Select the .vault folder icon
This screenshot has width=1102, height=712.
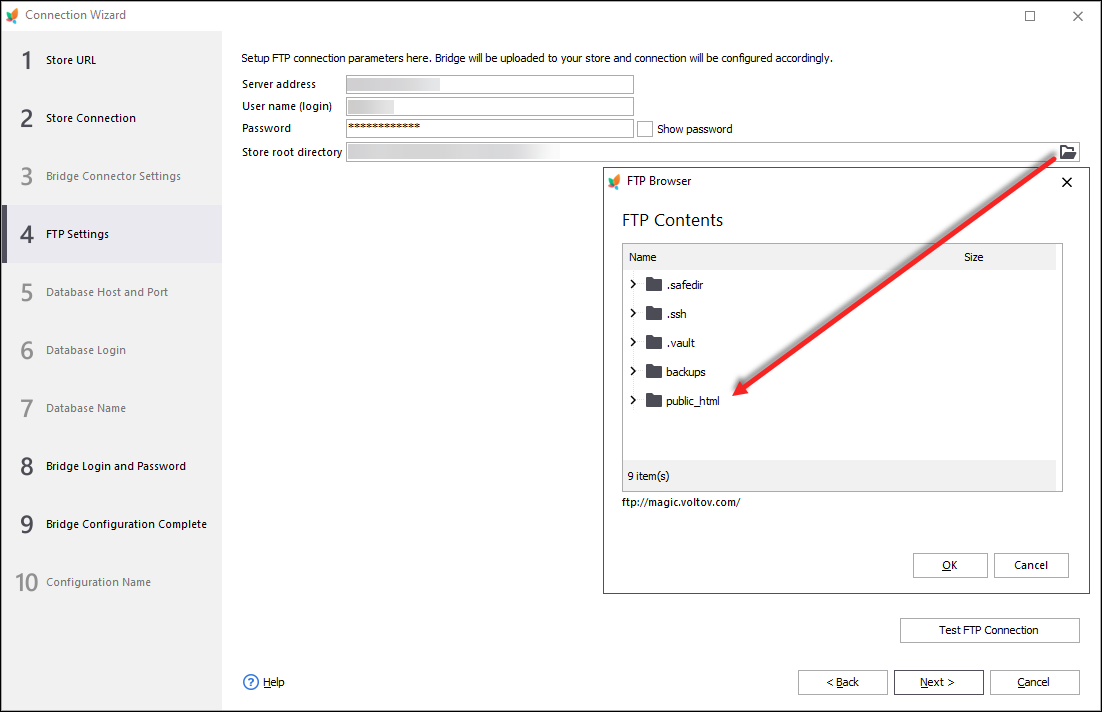[x=654, y=343]
